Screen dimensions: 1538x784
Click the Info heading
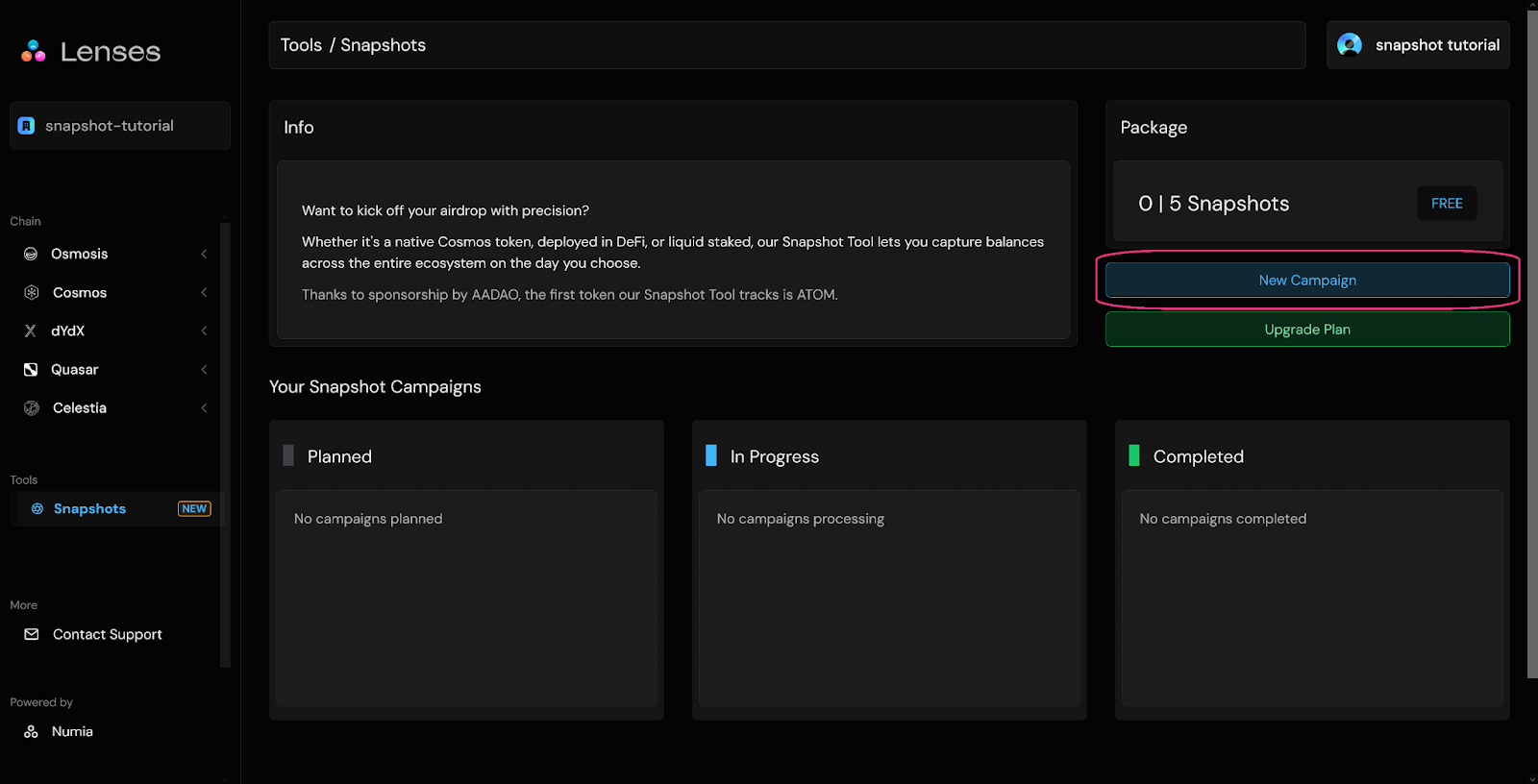[x=299, y=127]
